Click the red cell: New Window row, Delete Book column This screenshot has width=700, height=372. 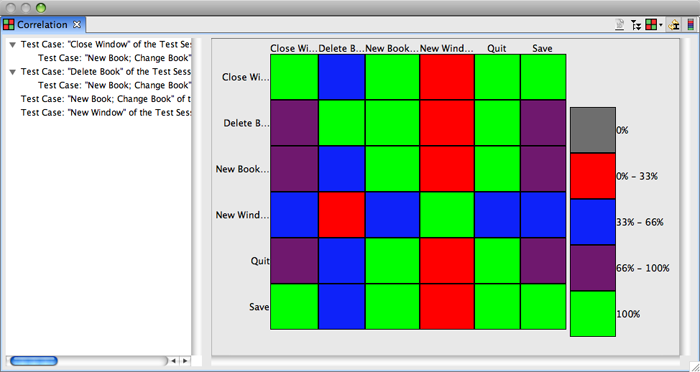(342, 215)
